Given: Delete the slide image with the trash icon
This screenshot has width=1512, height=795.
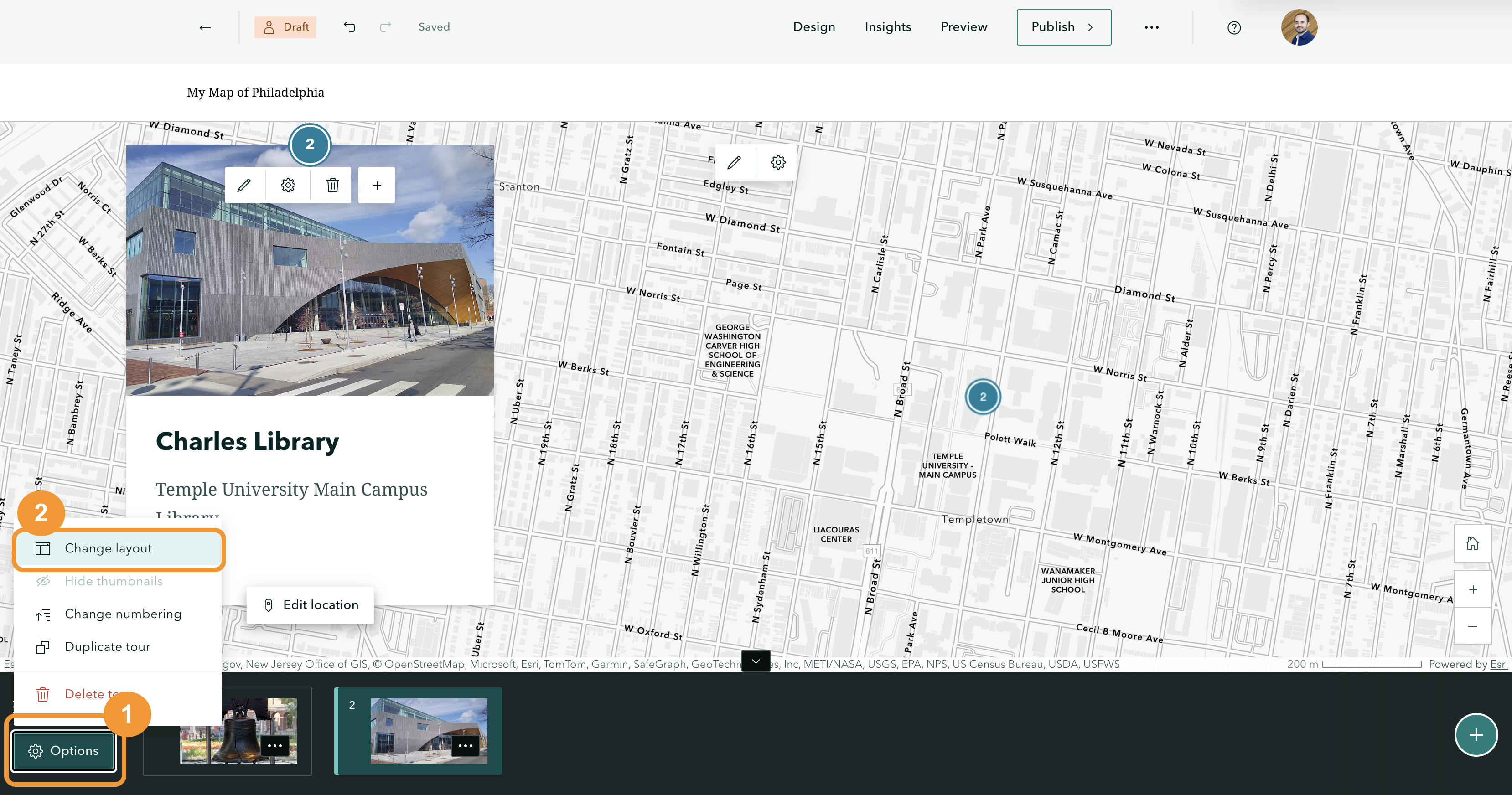Looking at the screenshot, I should click(332, 186).
